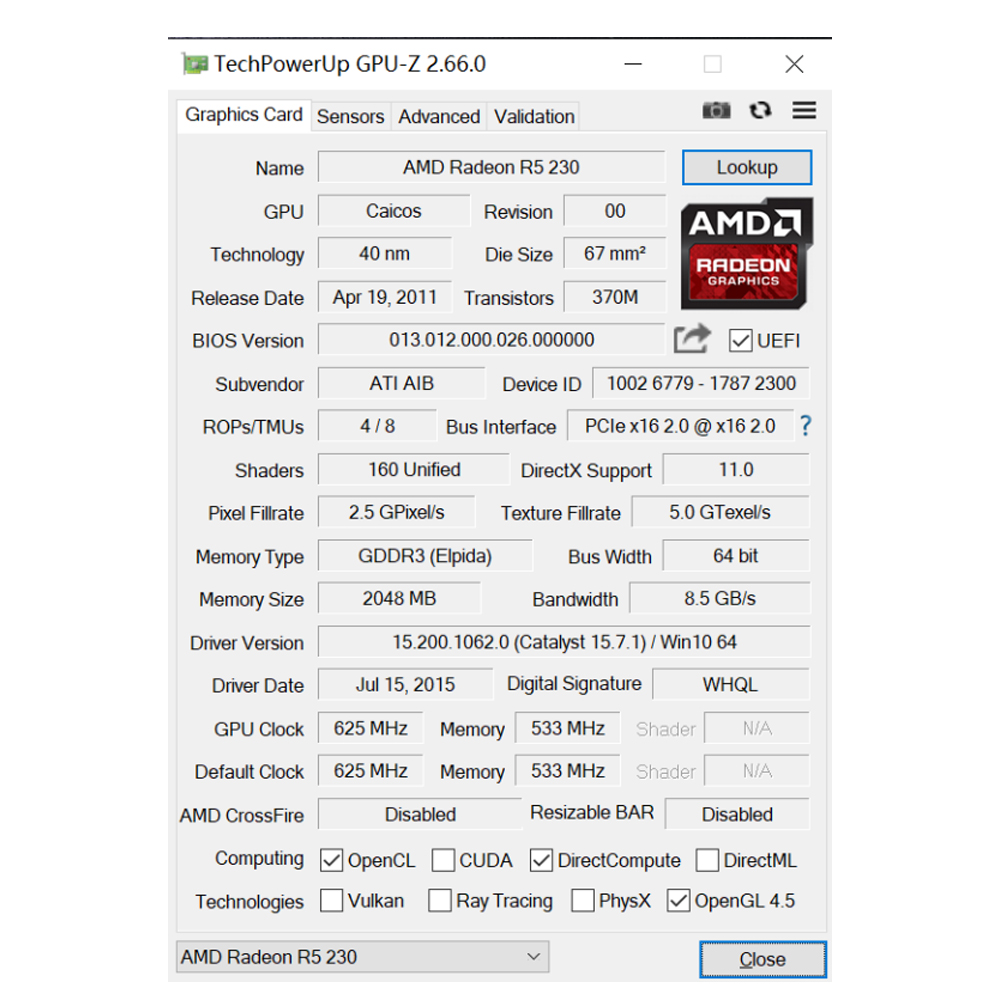Image resolution: width=1000 pixels, height=1000 pixels.
Task: Click the Bus Interface question mark
Action: [805, 425]
